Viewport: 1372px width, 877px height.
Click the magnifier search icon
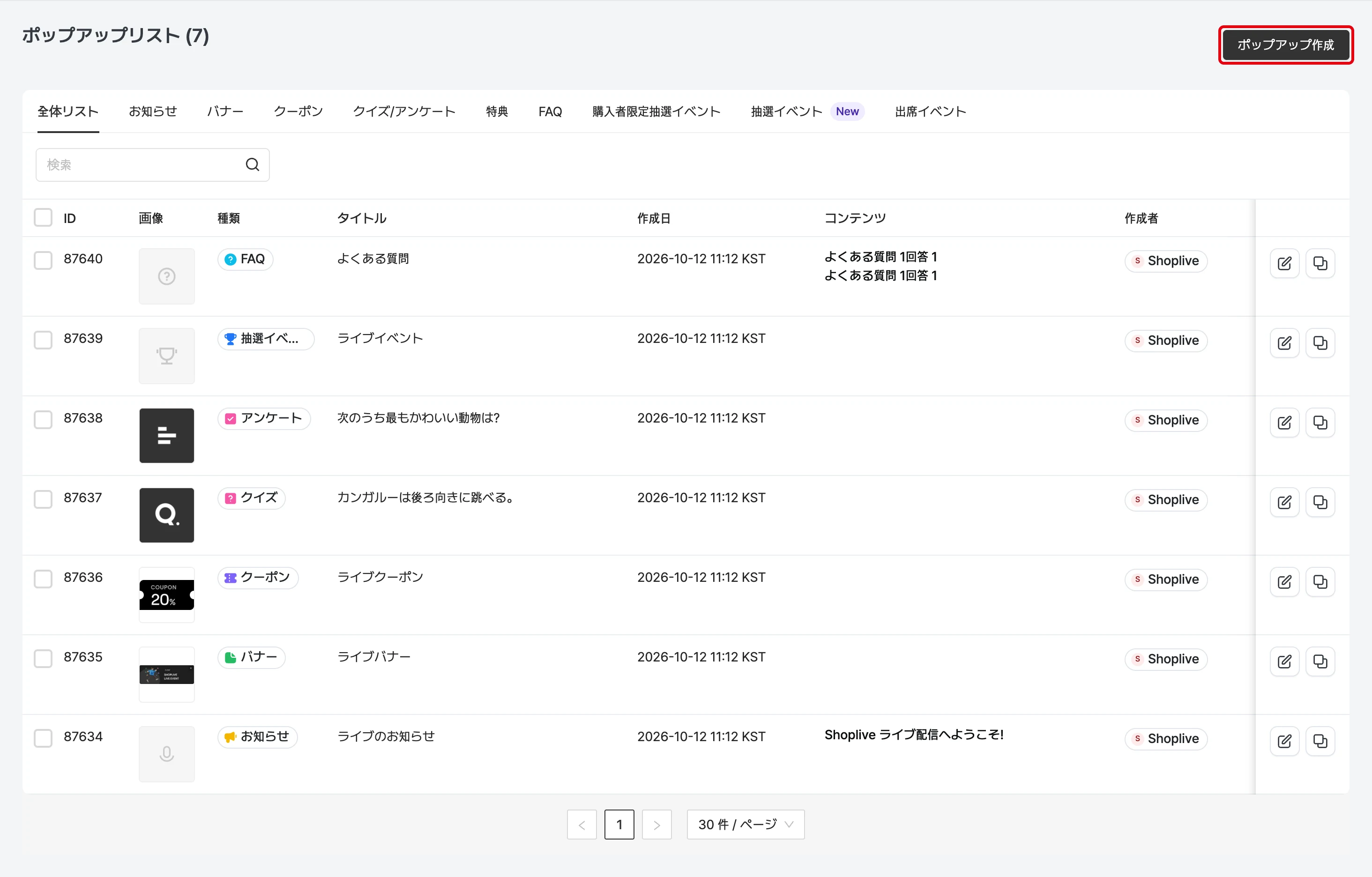click(x=253, y=165)
